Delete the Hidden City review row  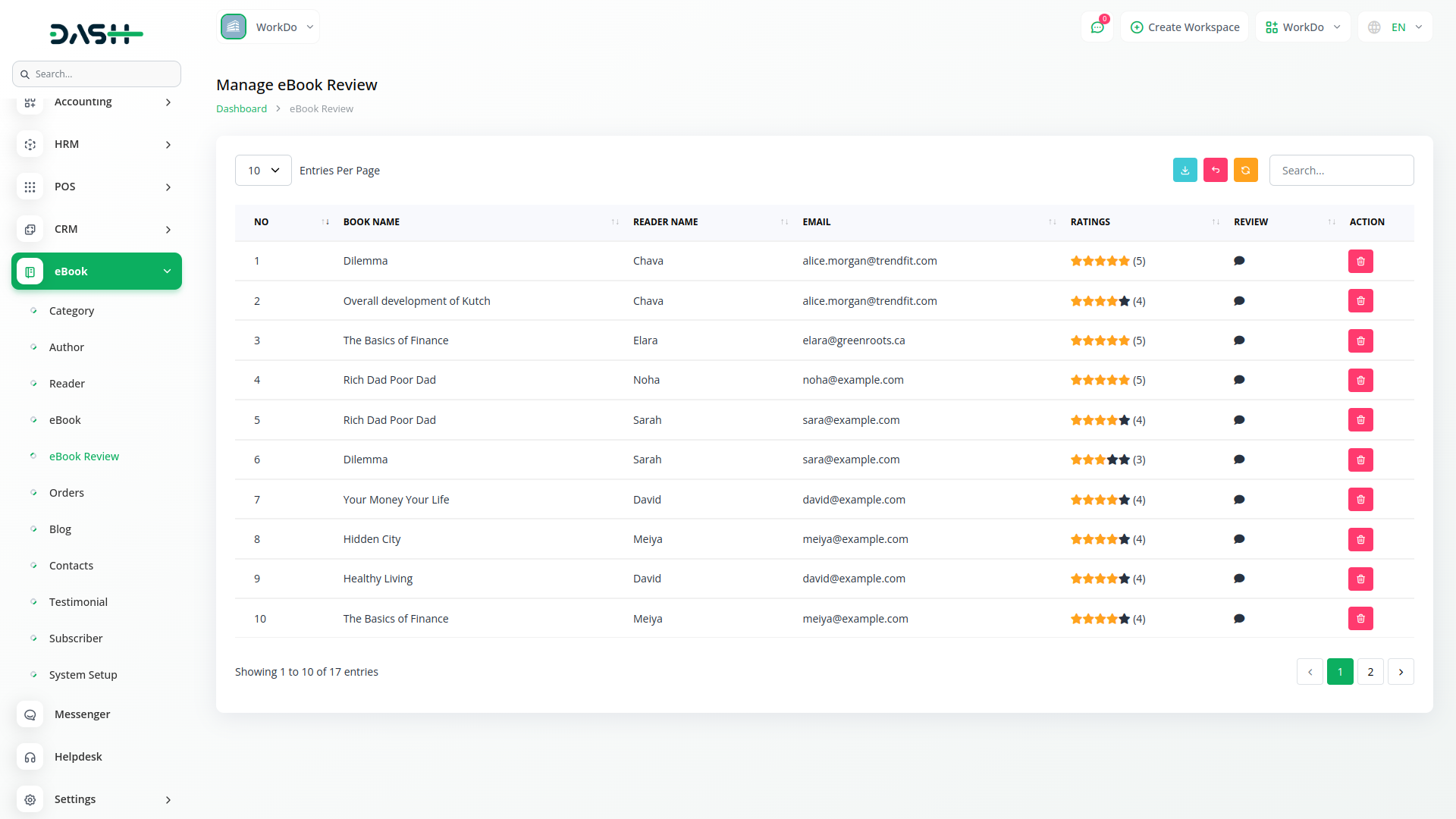coord(1360,539)
